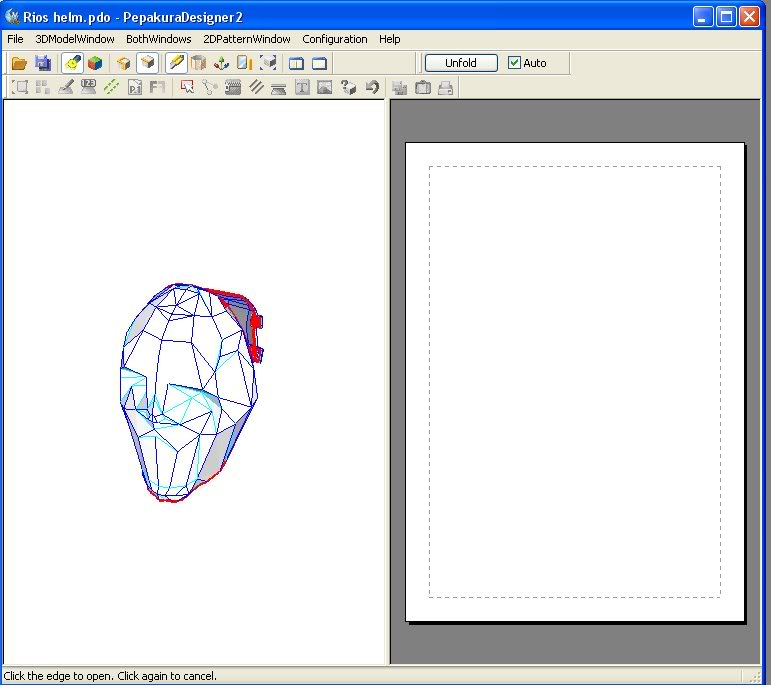771x694 pixels.
Task: Close the PepakuraDesigner2 window
Action: (749, 17)
